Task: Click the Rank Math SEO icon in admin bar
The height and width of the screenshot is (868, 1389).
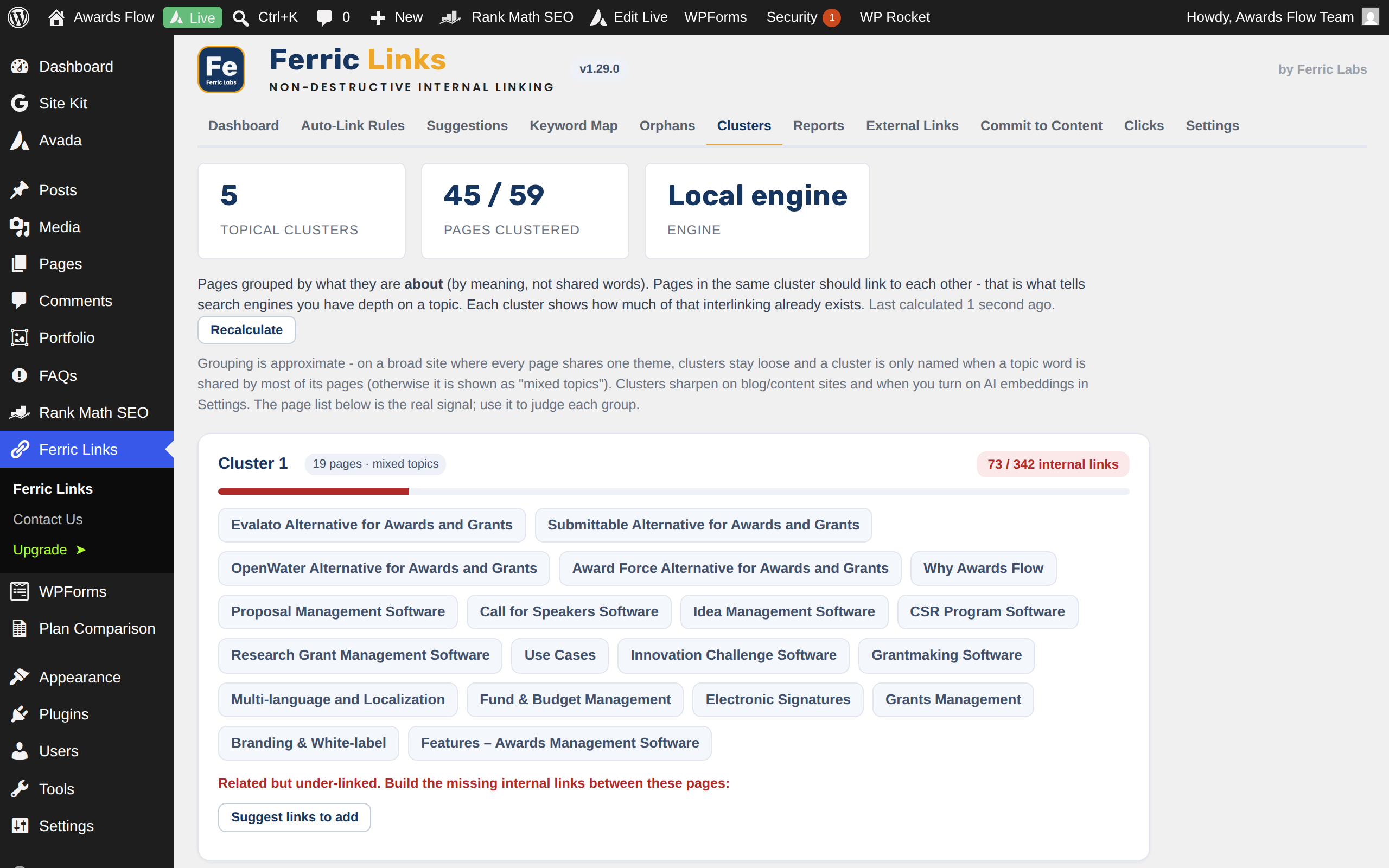Action: click(450, 17)
